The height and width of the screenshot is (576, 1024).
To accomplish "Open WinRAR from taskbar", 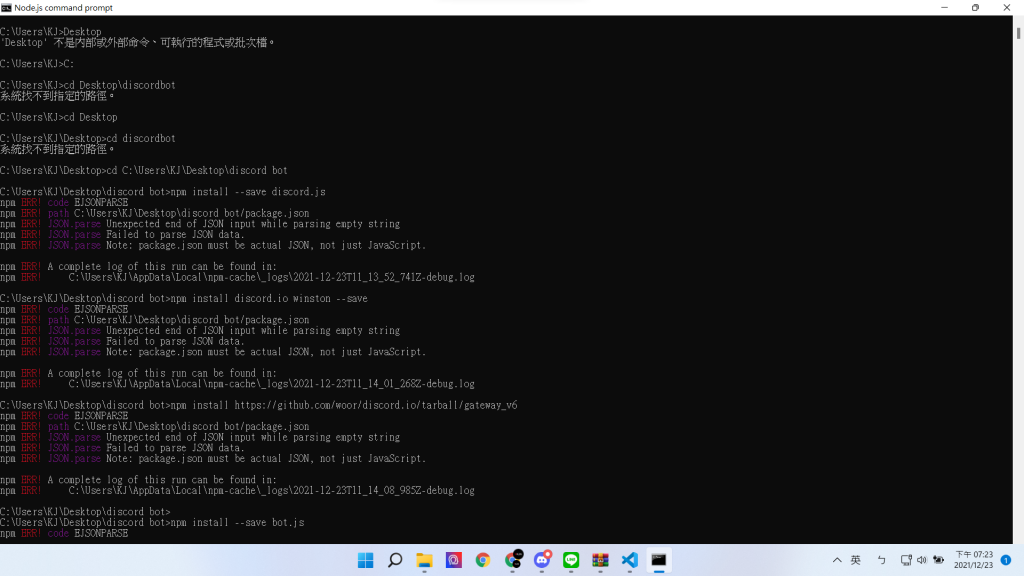I will (600, 560).
